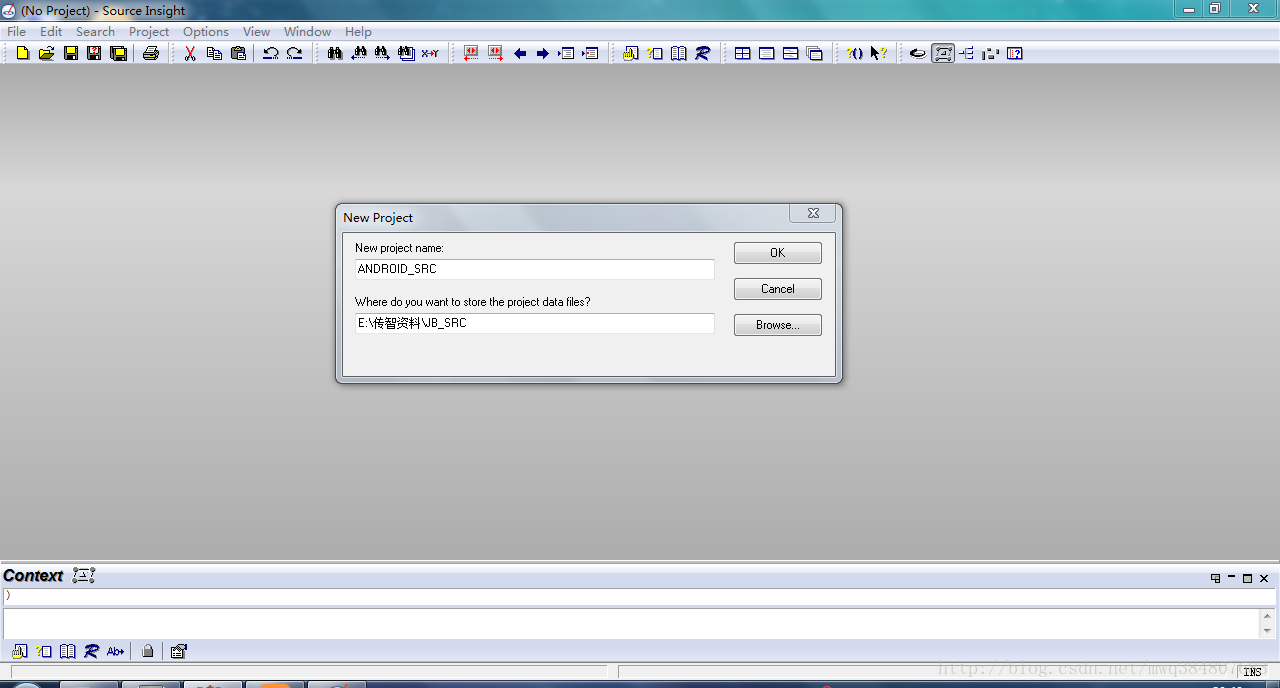Close the Context panel
Screen dimensions: 1280x688
[1264, 578]
